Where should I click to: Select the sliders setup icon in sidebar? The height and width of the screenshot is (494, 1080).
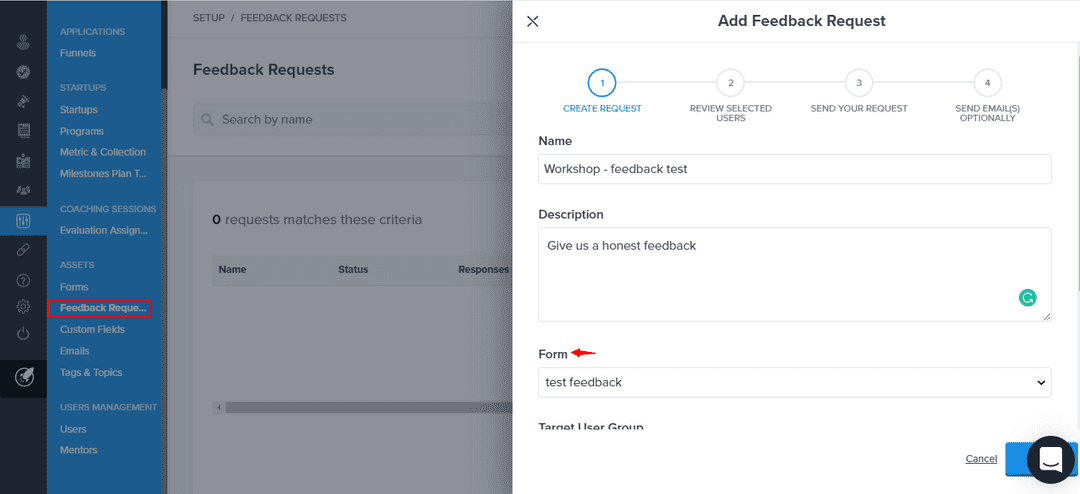pos(23,221)
